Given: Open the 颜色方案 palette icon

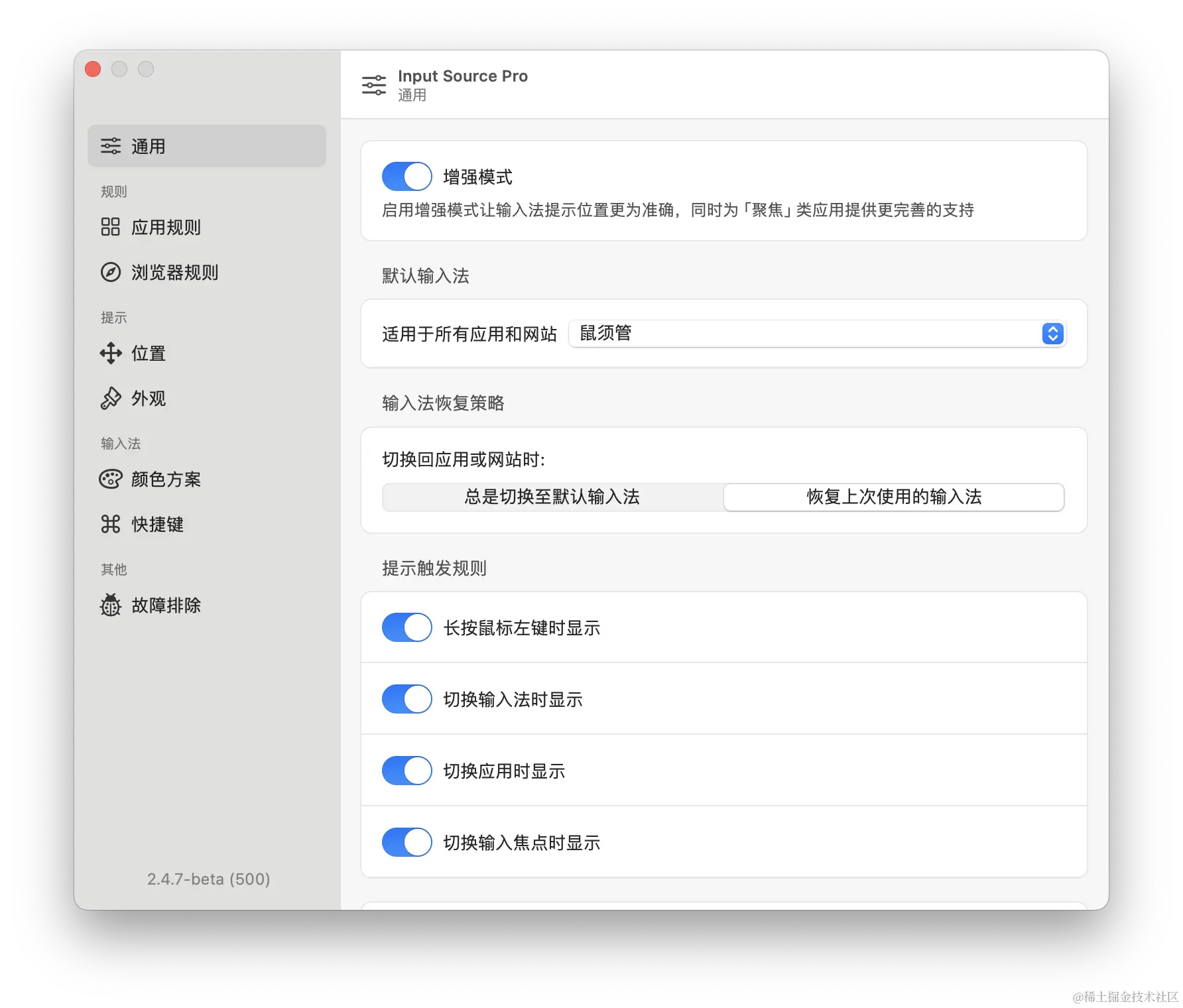Looking at the screenshot, I should (111, 479).
